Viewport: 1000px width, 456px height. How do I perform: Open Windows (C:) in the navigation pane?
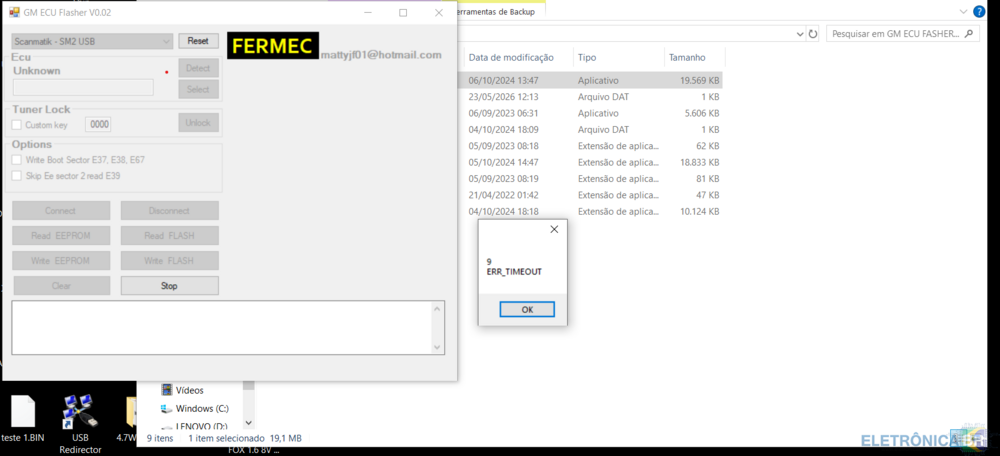coord(202,408)
